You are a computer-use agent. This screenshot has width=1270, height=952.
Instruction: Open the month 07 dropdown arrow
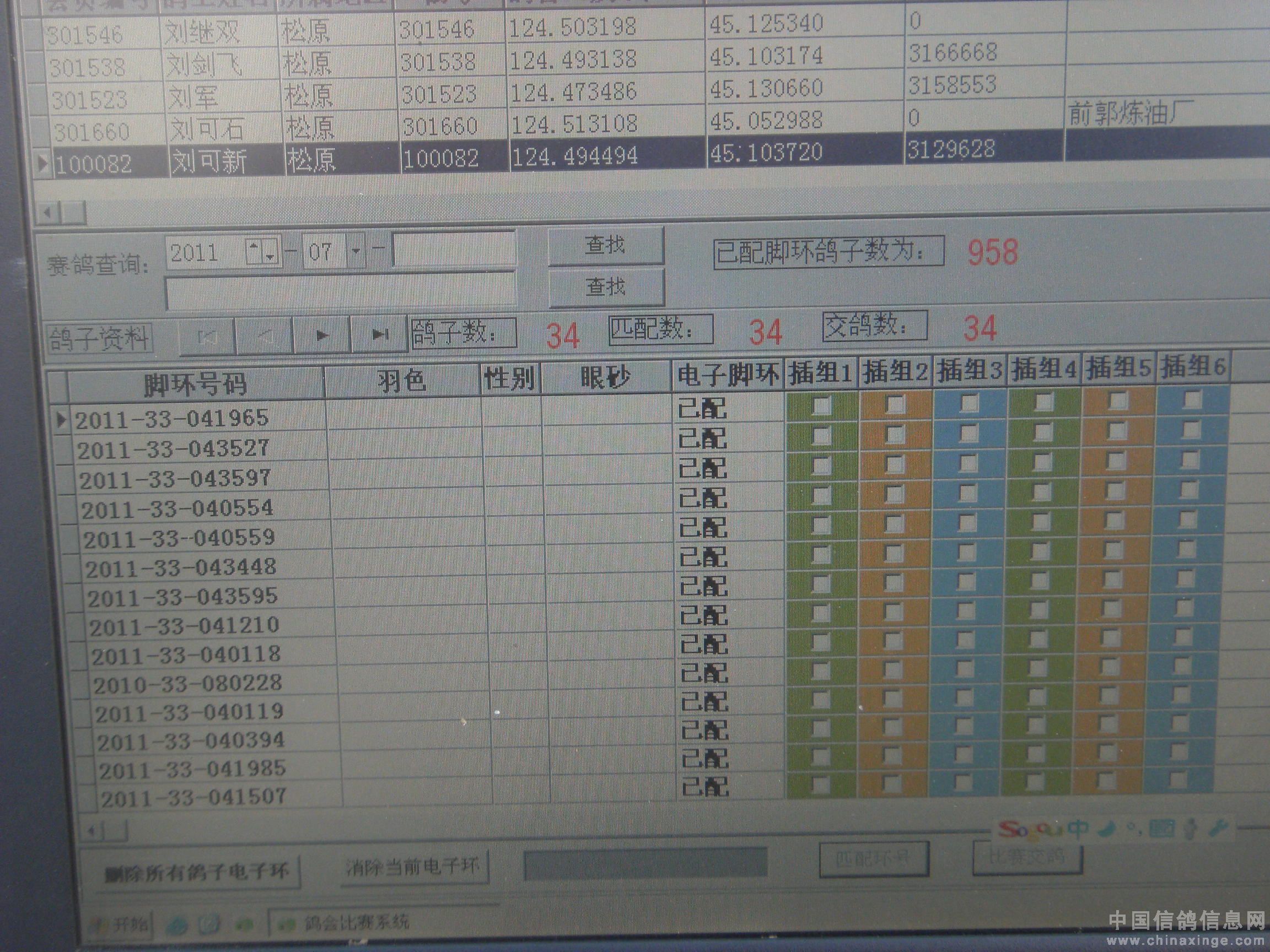[357, 251]
